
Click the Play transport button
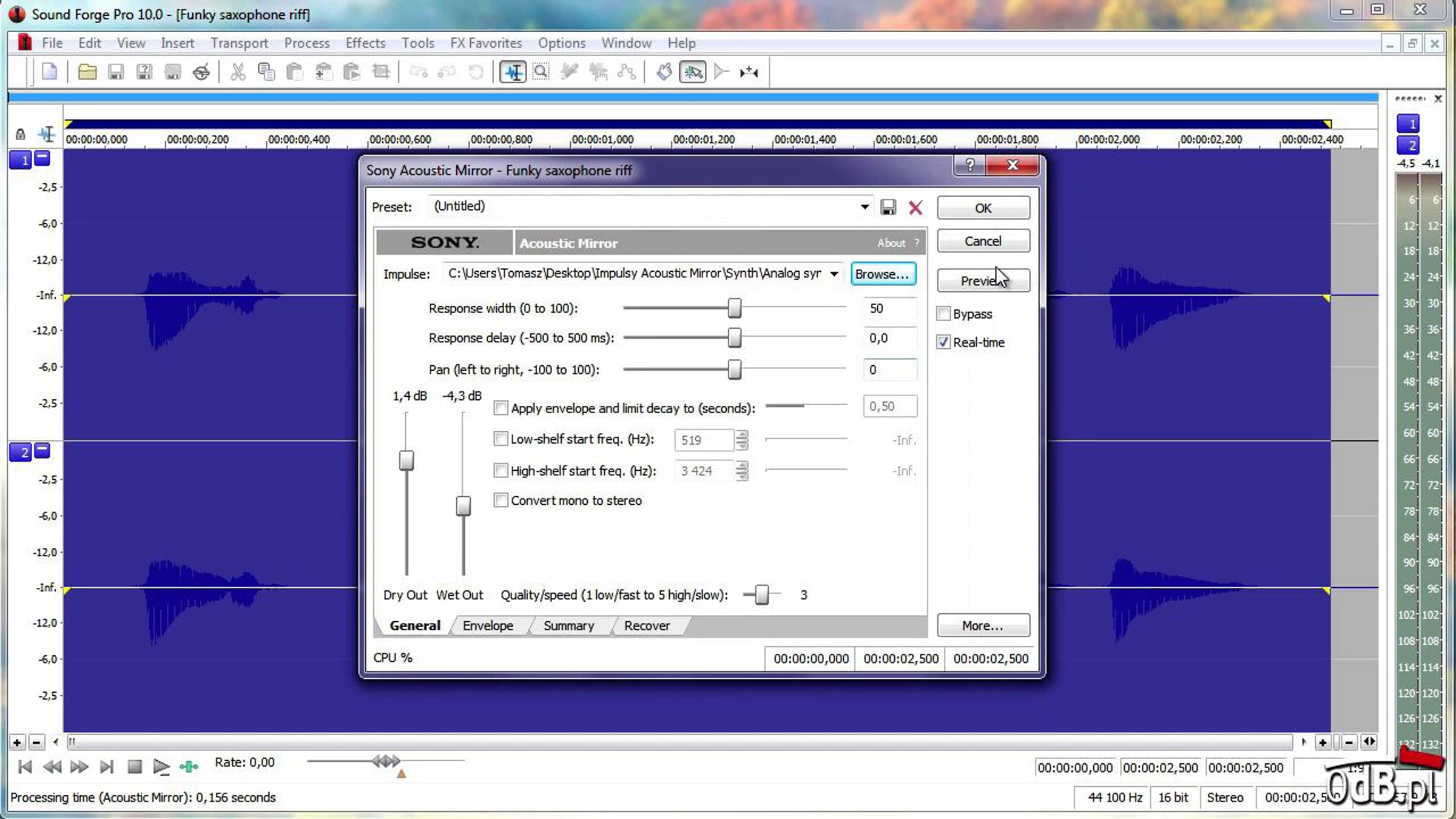(161, 767)
